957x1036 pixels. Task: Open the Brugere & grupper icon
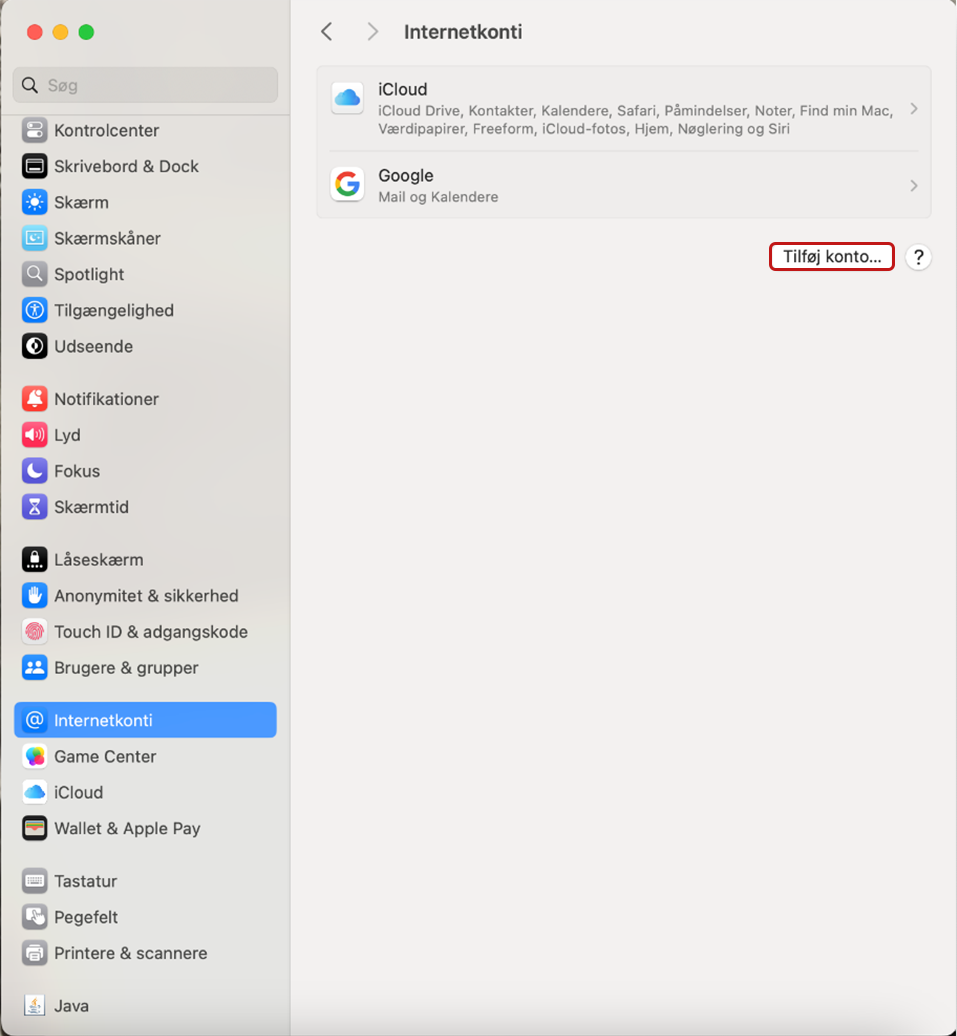tap(34, 667)
